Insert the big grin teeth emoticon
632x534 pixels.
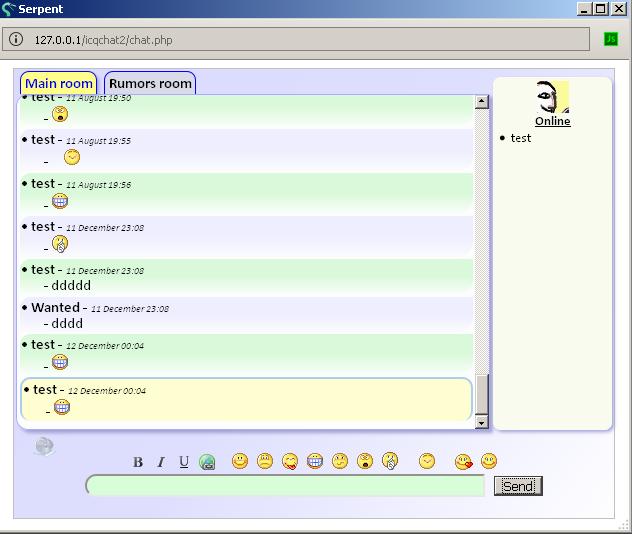point(315,461)
